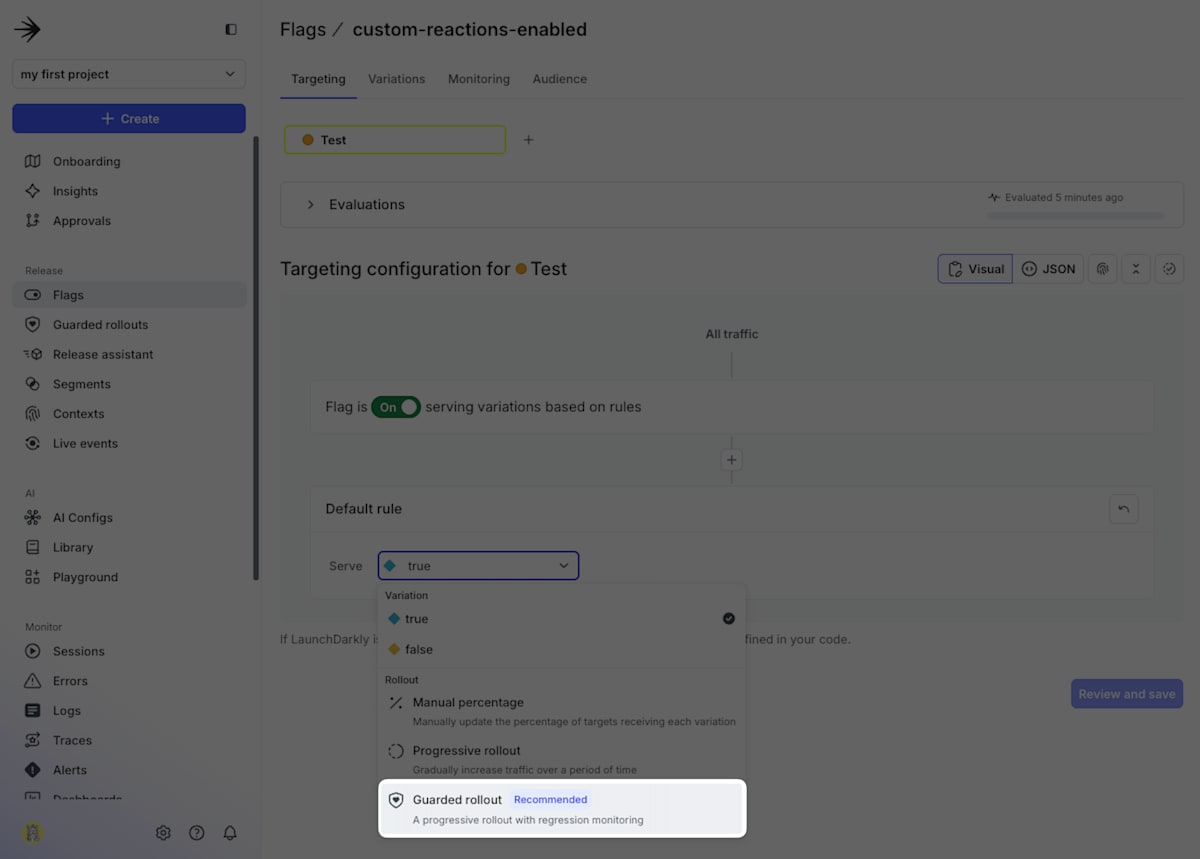Click the collapse rules icon button

pyautogui.click(x=1136, y=269)
